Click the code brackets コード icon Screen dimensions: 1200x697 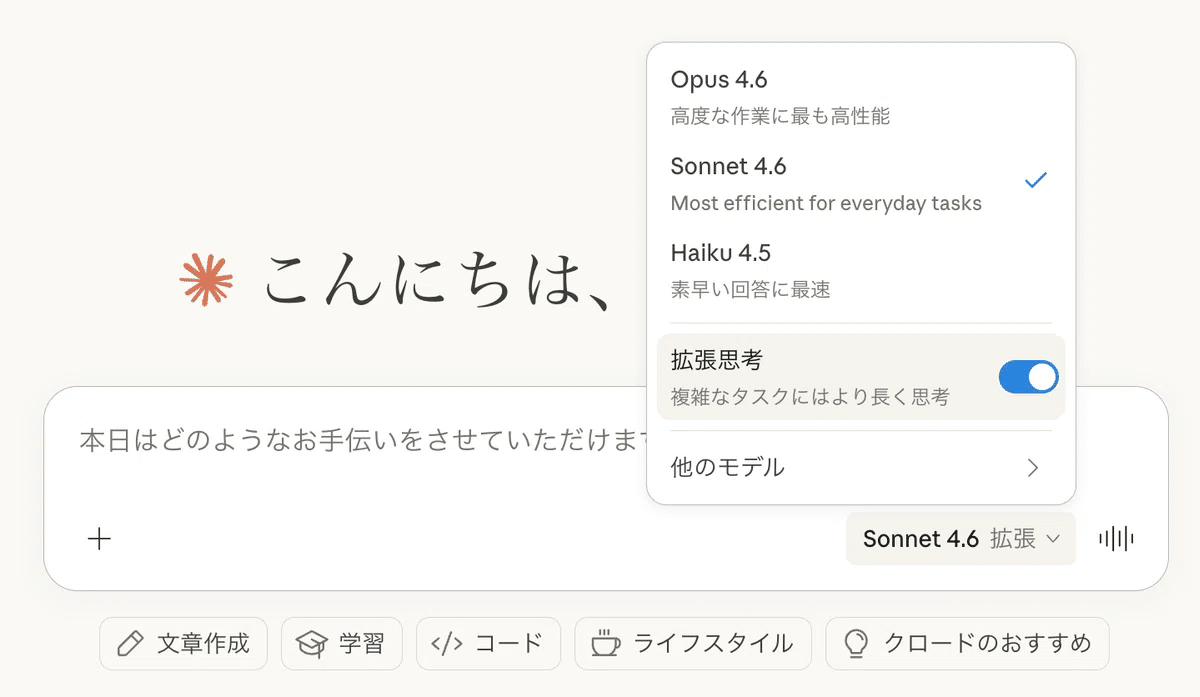446,643
